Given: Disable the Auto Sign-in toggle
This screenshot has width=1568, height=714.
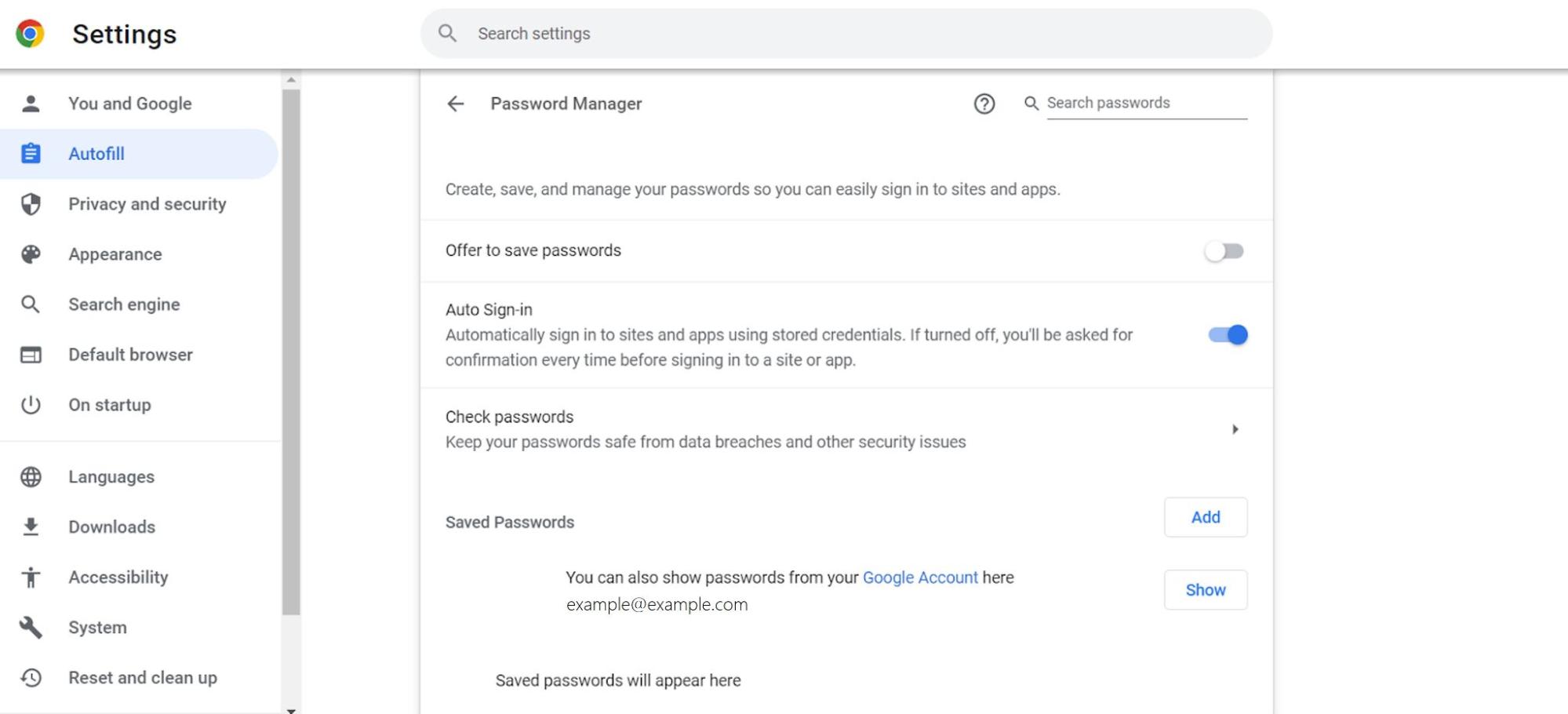Looking at the screenshot, I should tap(1227, 334).
